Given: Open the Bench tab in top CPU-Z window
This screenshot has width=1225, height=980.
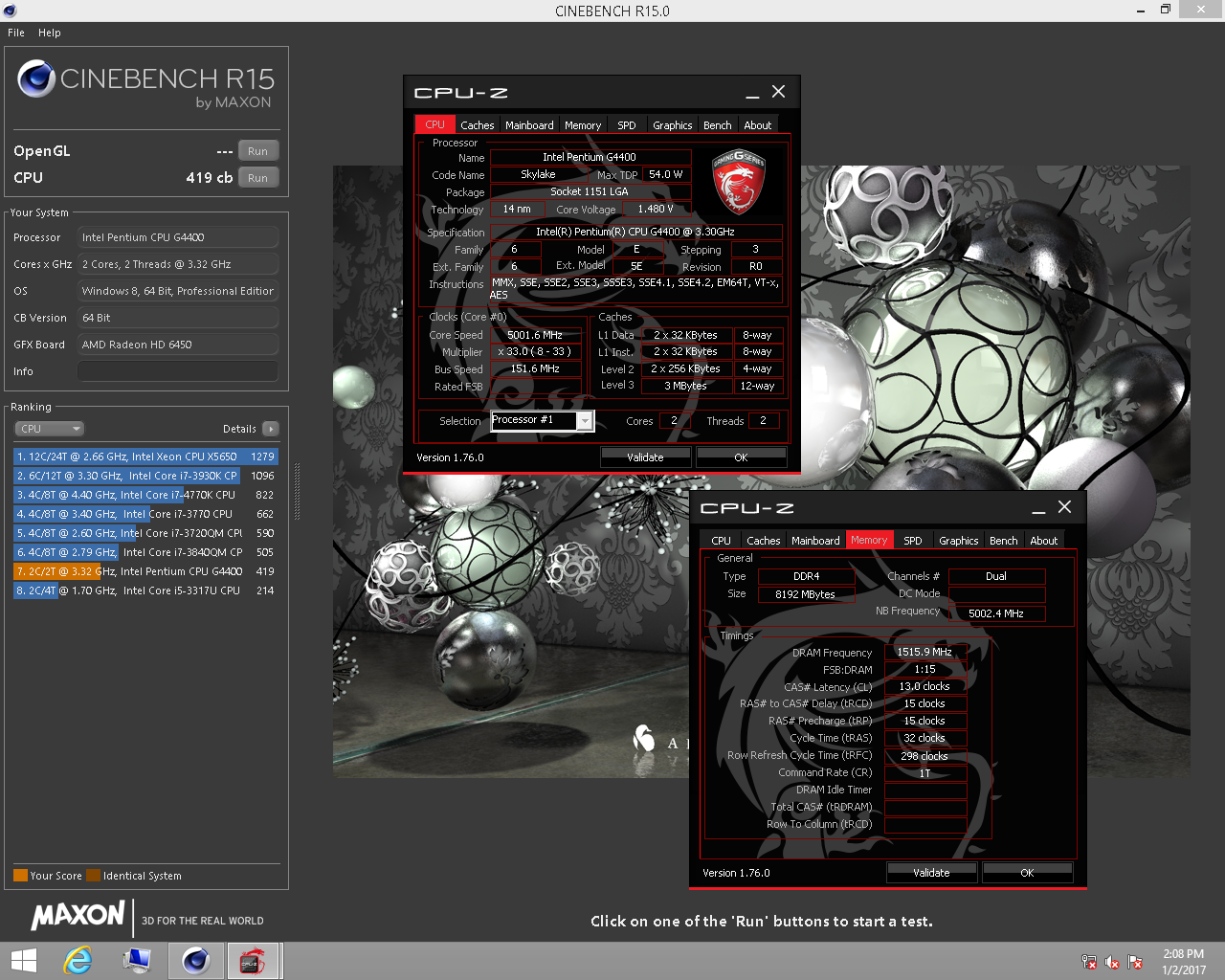Looking at the screenshot, I should 718,125.
